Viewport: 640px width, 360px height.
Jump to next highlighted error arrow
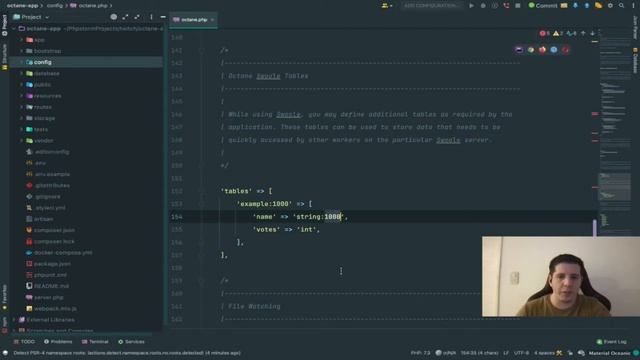(x=592, y=33)
